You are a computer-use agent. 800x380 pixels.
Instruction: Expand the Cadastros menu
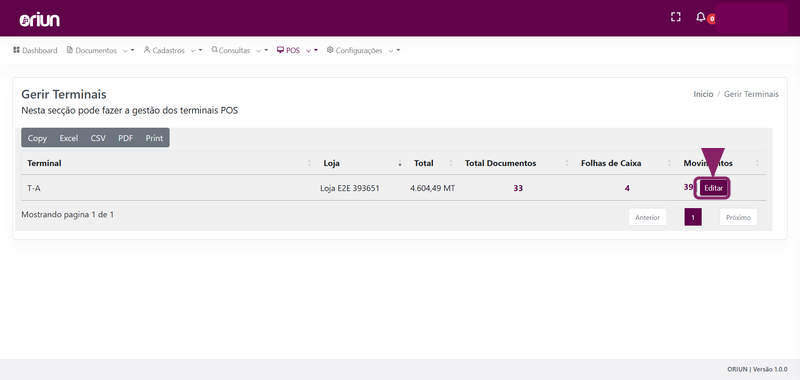click(x=173, y=50)
